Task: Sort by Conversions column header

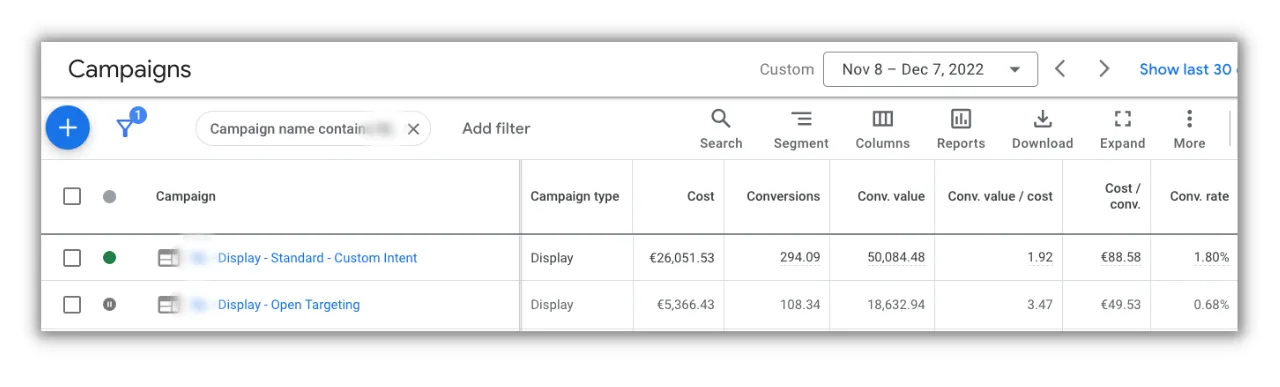Action: click(x=783, y=197)
